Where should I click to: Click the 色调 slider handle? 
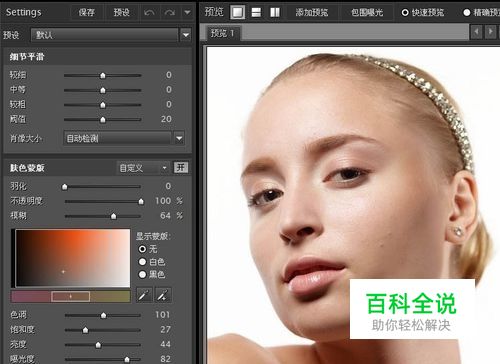(103, 315)
